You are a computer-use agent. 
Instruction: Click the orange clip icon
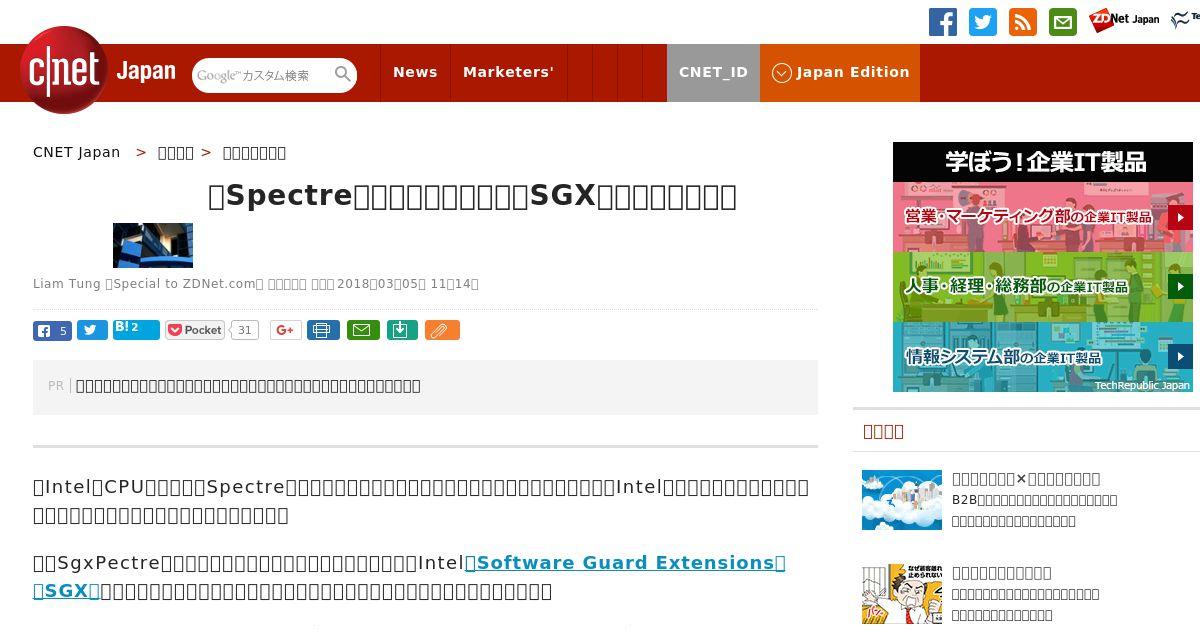click(442, 330)
